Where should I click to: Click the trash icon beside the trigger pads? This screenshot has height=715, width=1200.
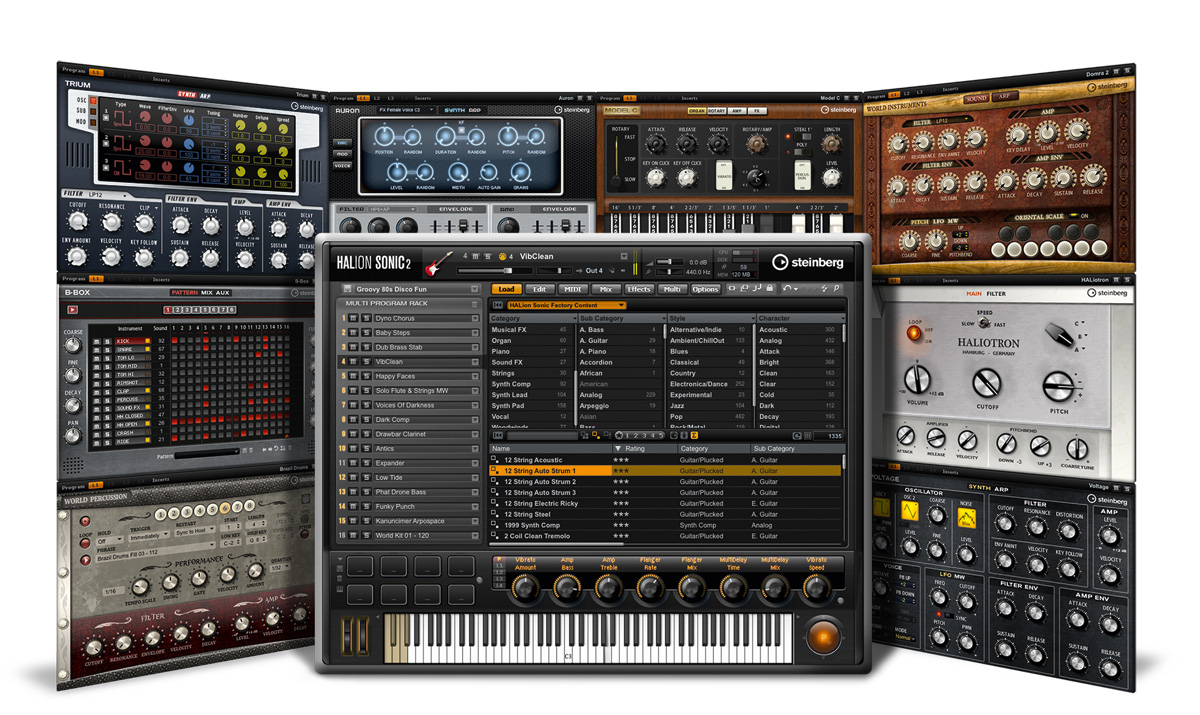pos(340,578)
